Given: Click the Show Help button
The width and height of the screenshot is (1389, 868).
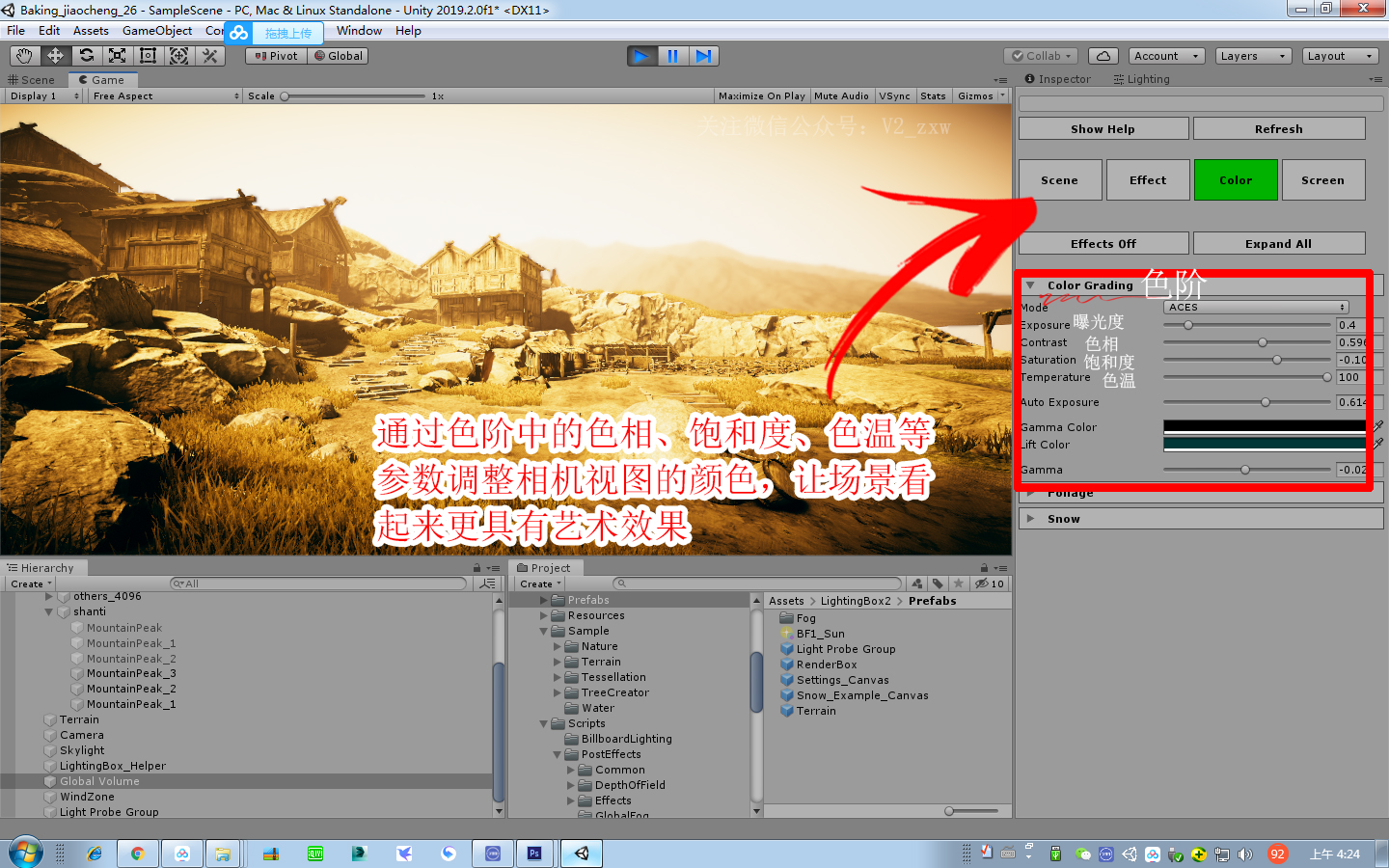Looking at the screenshot, I should (x=1103, y=128).
